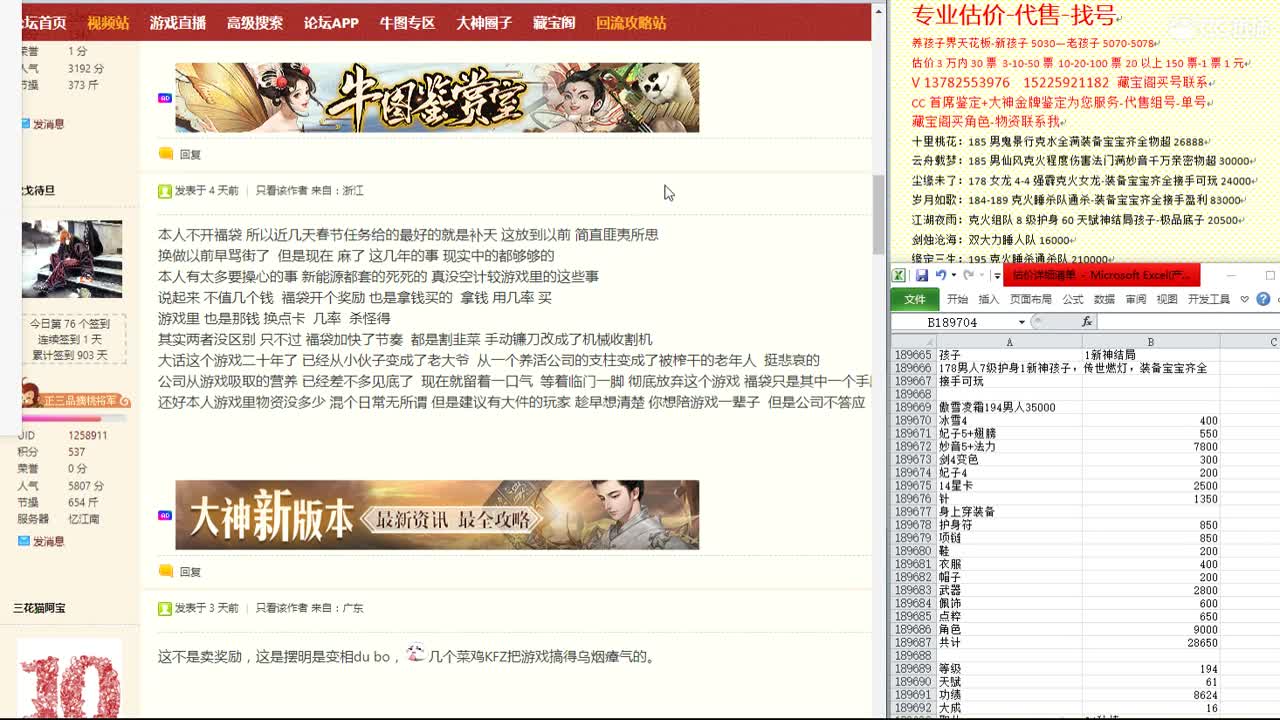Open 藏宝阁 in forum navigation
The height and width of the screenshot is (720, 1280).
(x=554, y=22)
